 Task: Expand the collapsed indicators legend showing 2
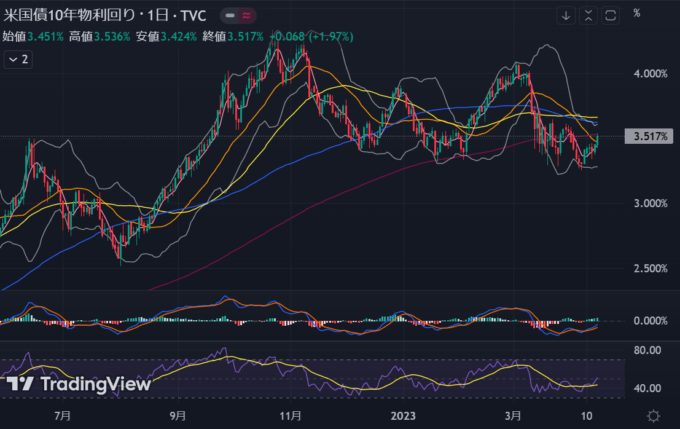pos(18,60)
